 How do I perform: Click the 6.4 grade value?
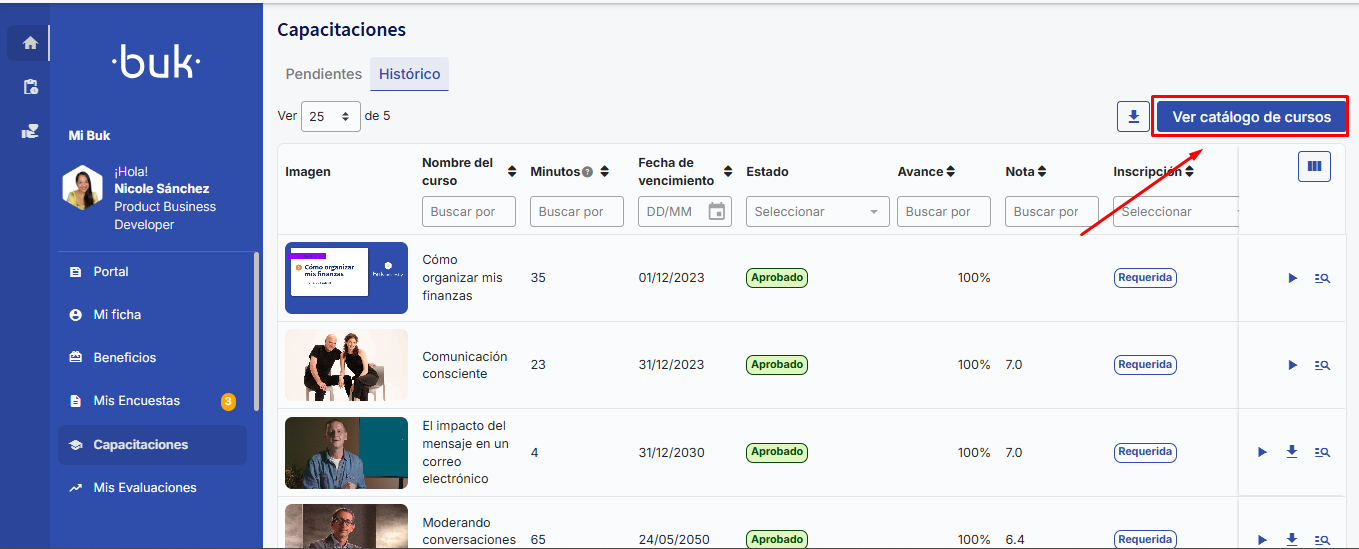1014,540
